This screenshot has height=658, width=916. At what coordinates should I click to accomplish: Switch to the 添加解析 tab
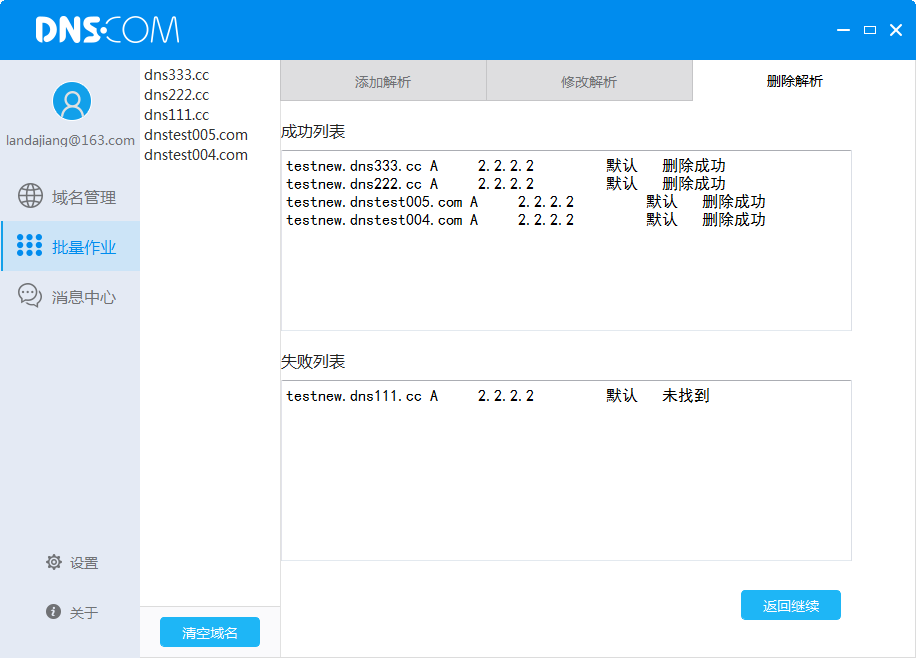click(x=383, y=81)
